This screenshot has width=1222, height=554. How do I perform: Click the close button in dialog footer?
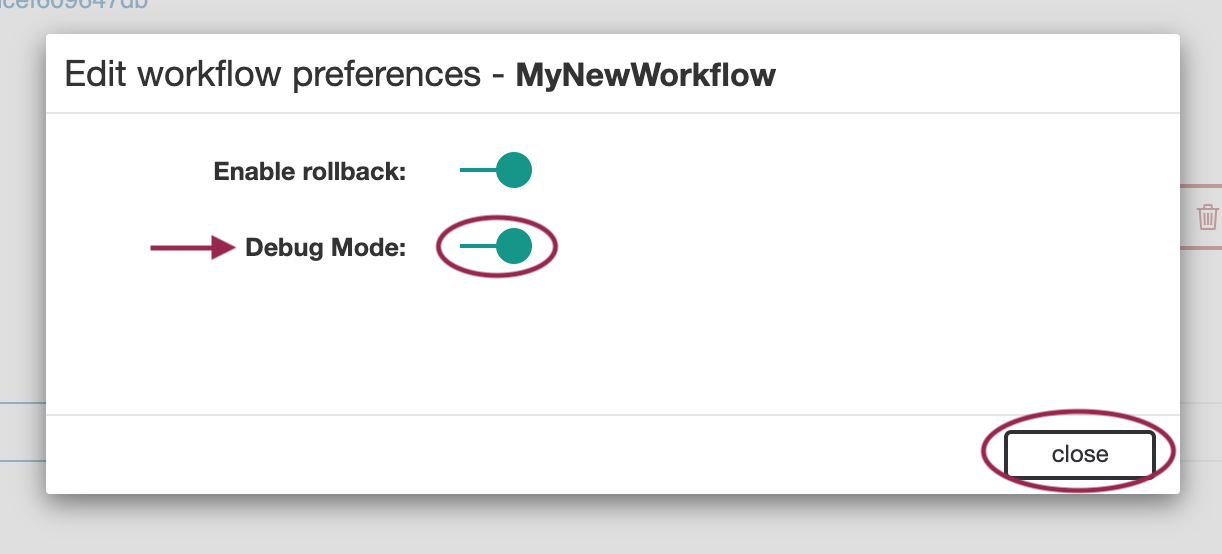[x=1079, y=454]
